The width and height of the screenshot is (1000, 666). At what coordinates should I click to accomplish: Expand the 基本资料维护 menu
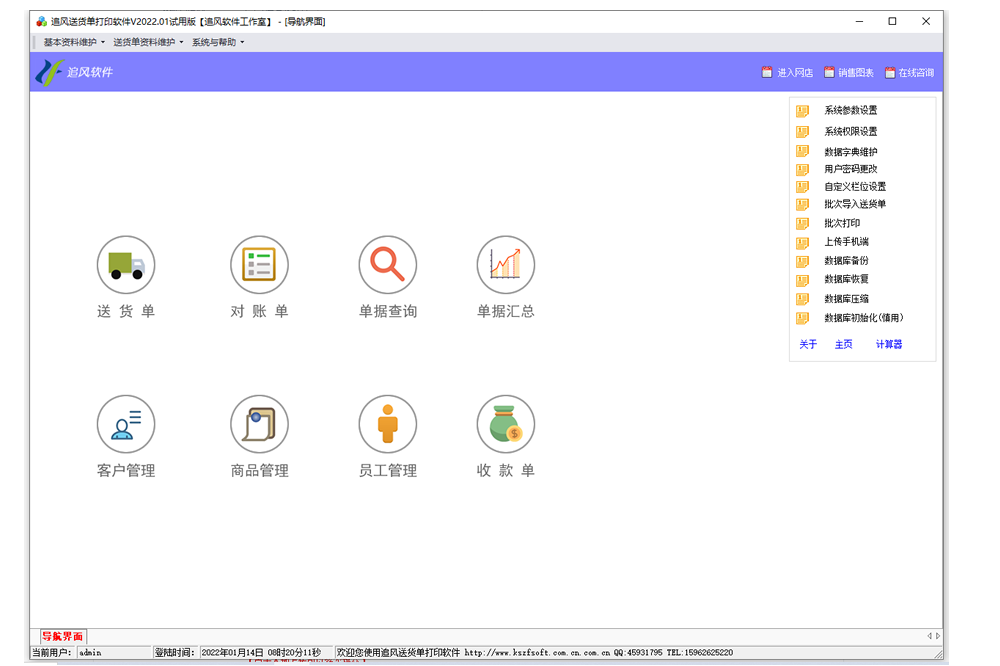(74, 42)
